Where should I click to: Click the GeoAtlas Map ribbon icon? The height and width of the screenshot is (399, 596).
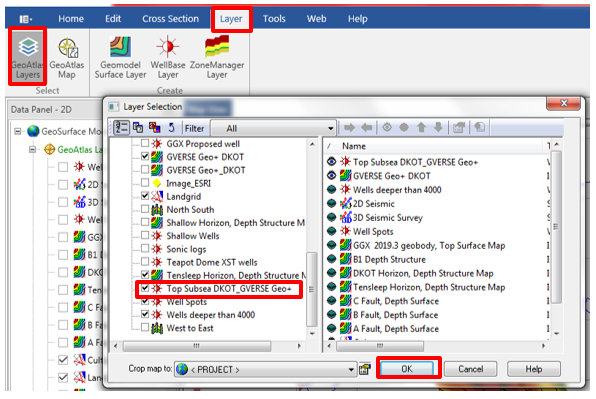[67, 57]
